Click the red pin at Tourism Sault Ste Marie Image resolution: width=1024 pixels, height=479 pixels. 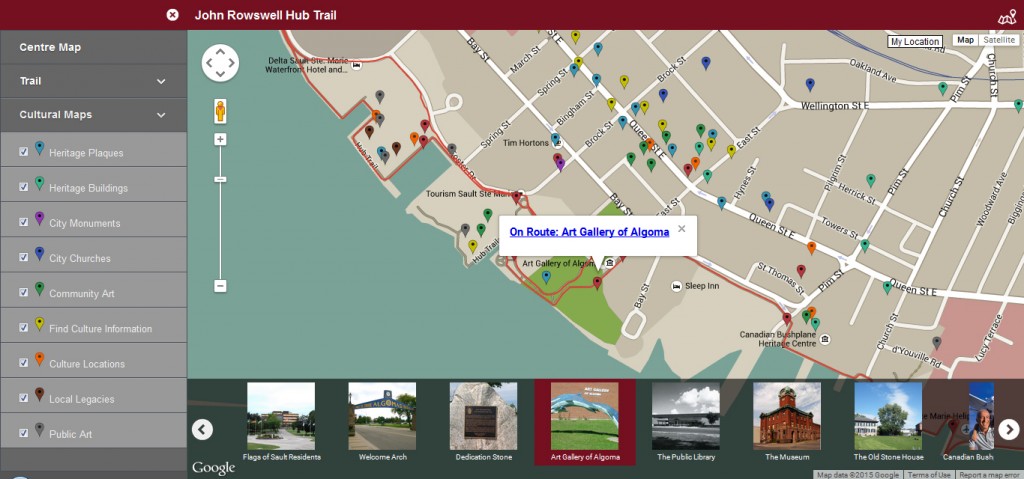(x=517, y=197)
